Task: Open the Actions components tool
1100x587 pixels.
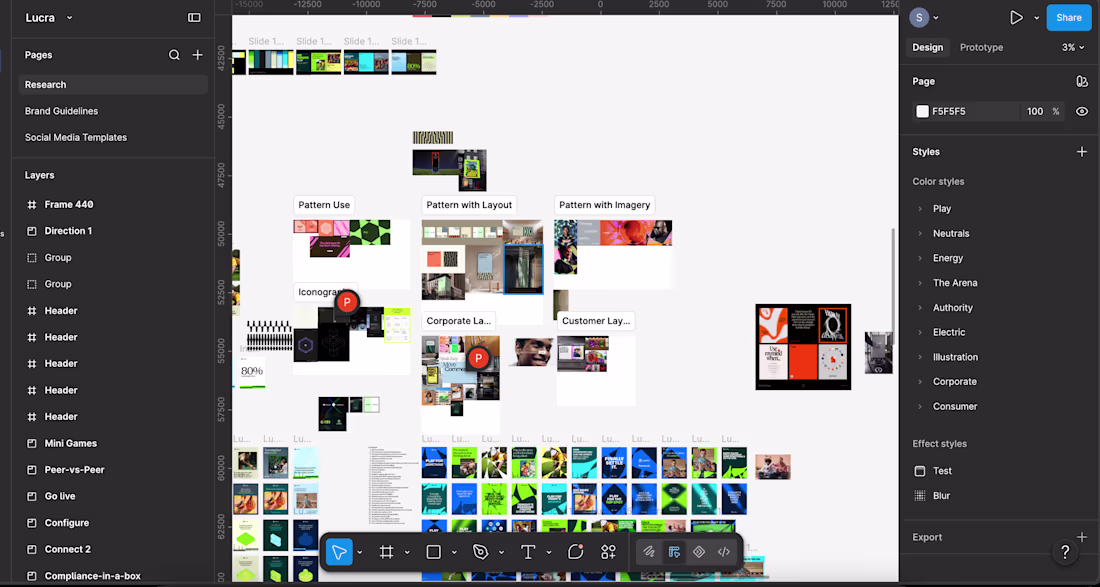Action: (608, 553)
